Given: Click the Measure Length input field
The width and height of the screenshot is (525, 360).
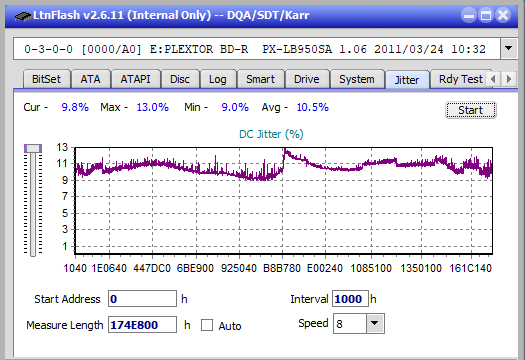Looking at the screenshot, I should 142,325.
